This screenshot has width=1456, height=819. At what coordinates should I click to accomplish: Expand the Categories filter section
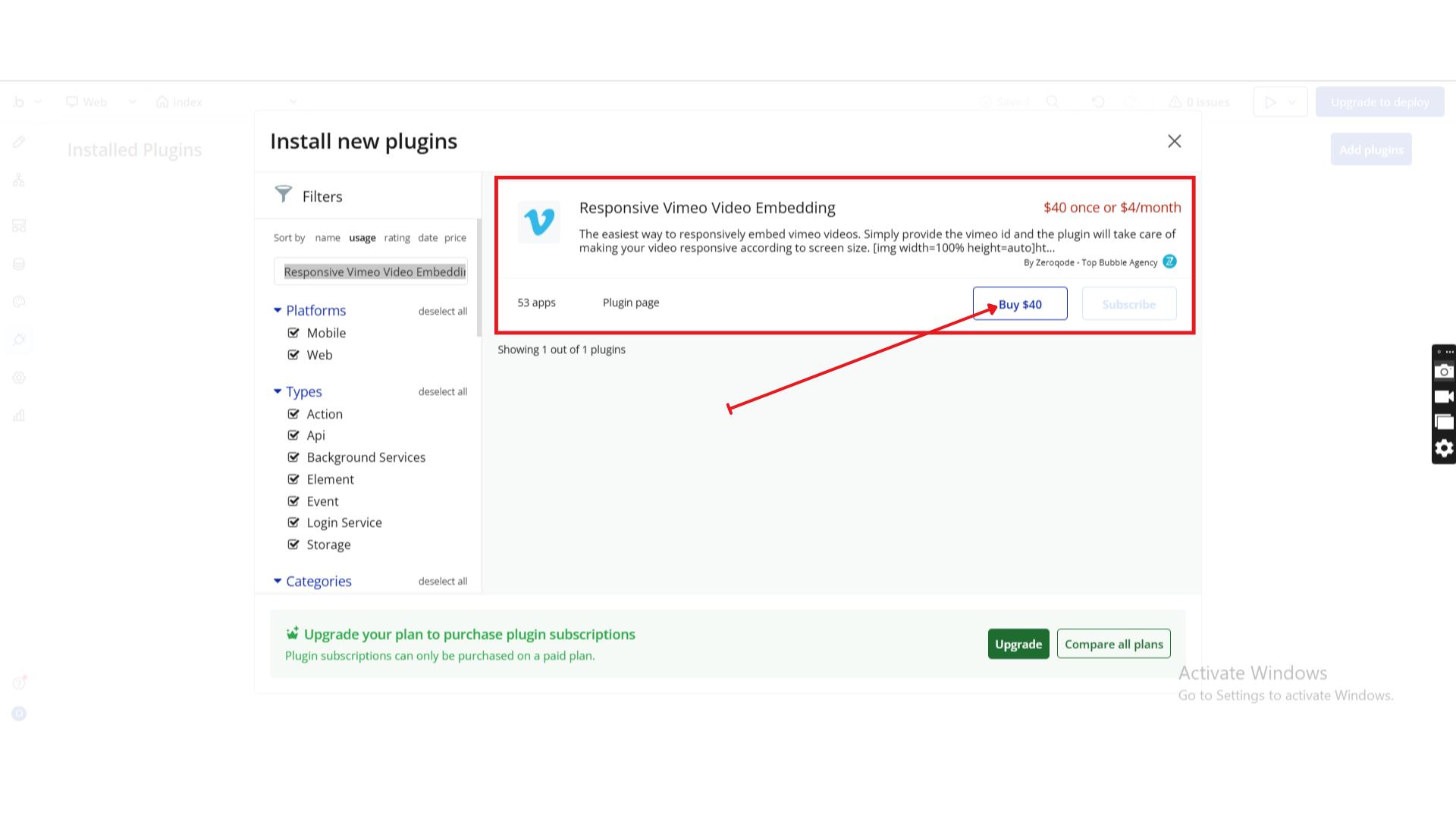tap(278, 581)
